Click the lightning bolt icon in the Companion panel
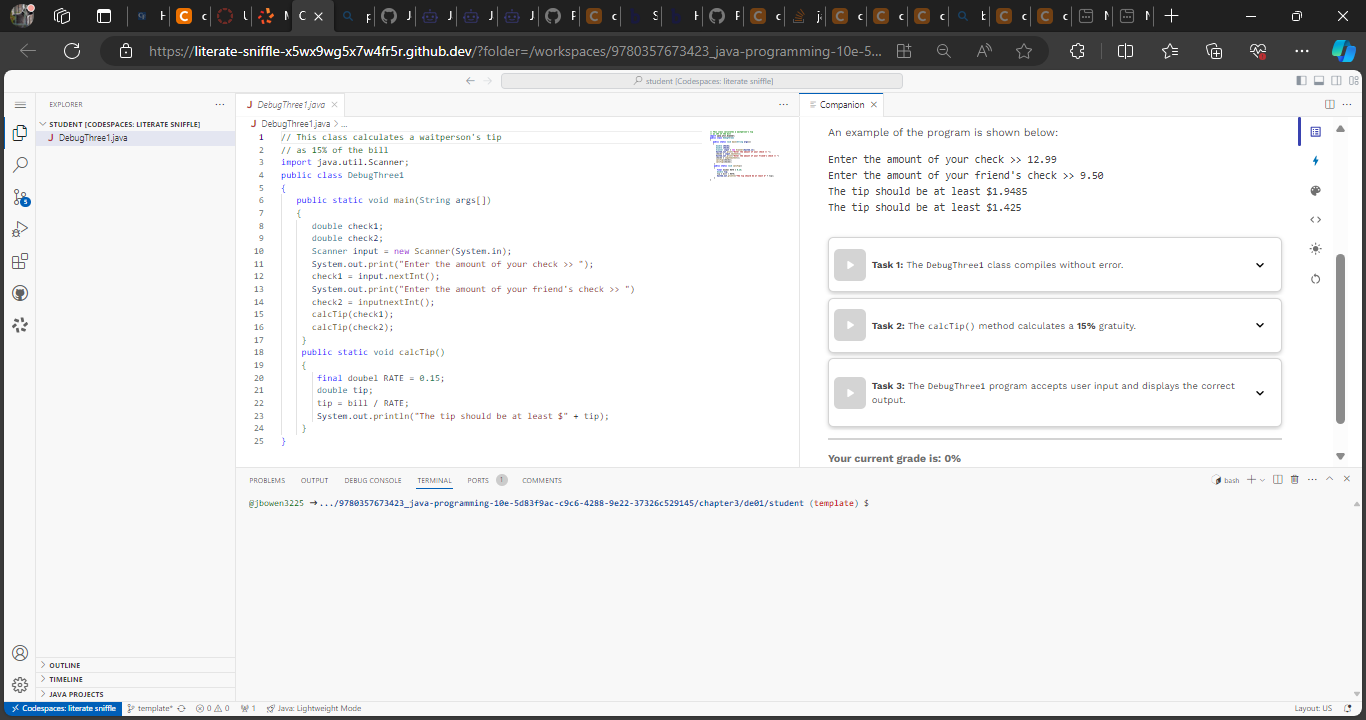Screen dimensions: 1366x720 pyautogui.click(x=1315, y=160)
